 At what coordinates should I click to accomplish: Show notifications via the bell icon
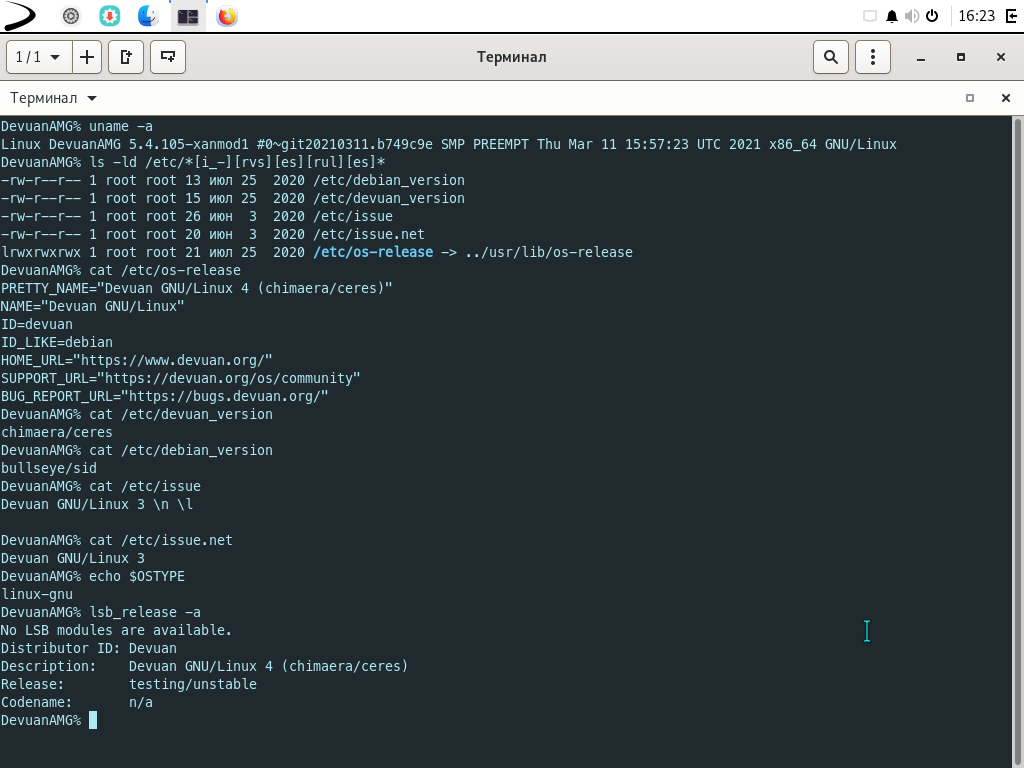(x=891, y=16)
